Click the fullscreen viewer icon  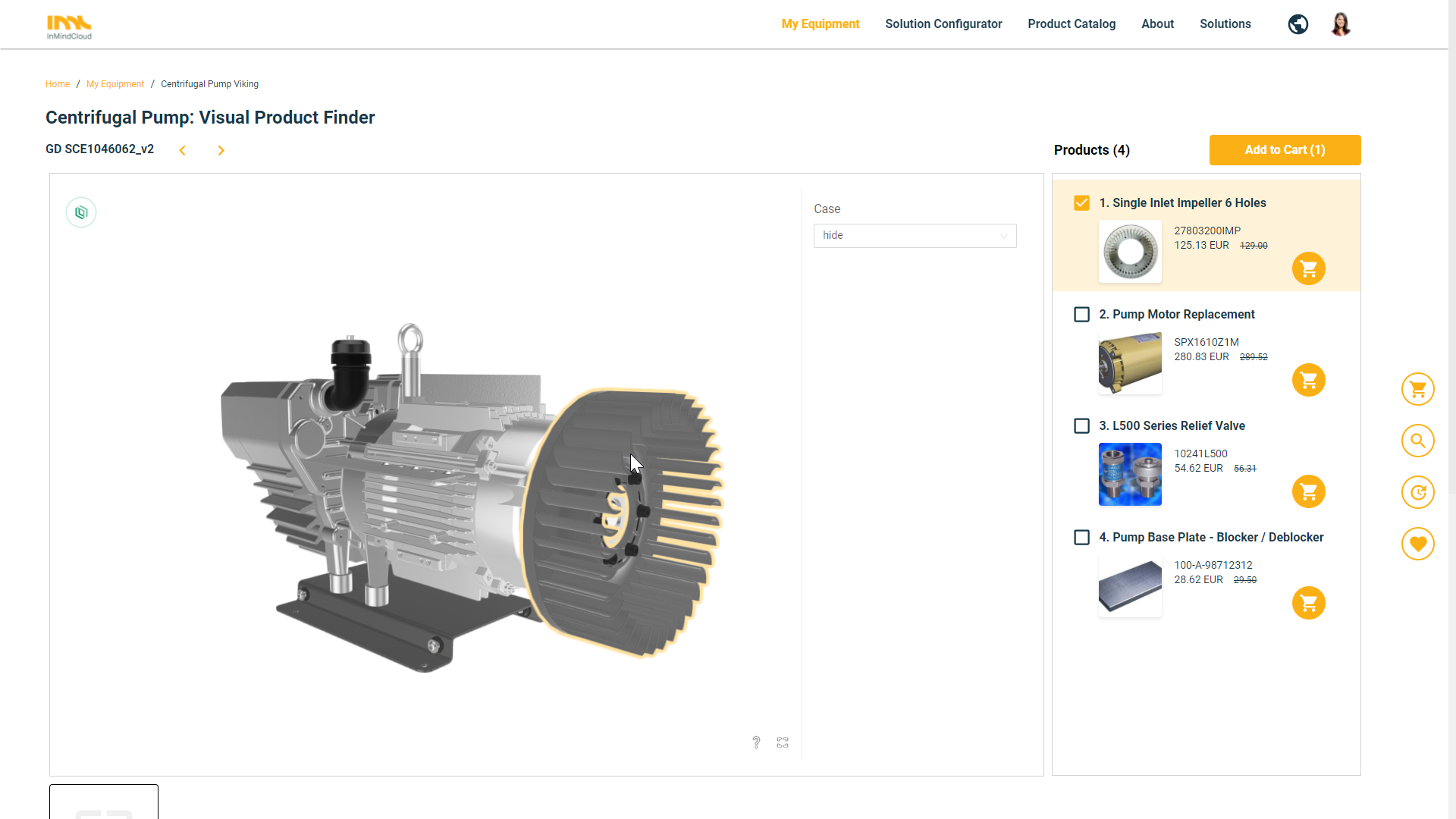pos(783,742)
